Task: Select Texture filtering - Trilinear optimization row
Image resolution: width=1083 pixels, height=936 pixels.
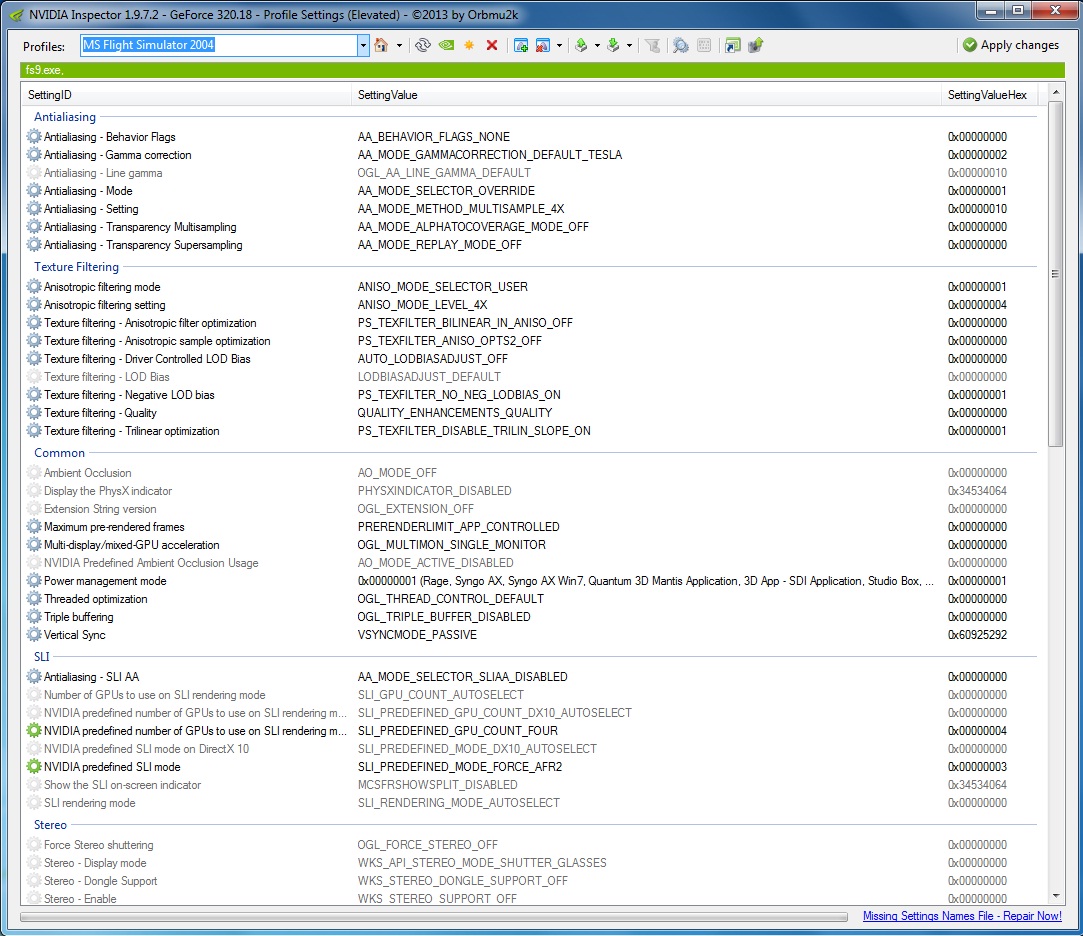Action: tap(530, 430)
